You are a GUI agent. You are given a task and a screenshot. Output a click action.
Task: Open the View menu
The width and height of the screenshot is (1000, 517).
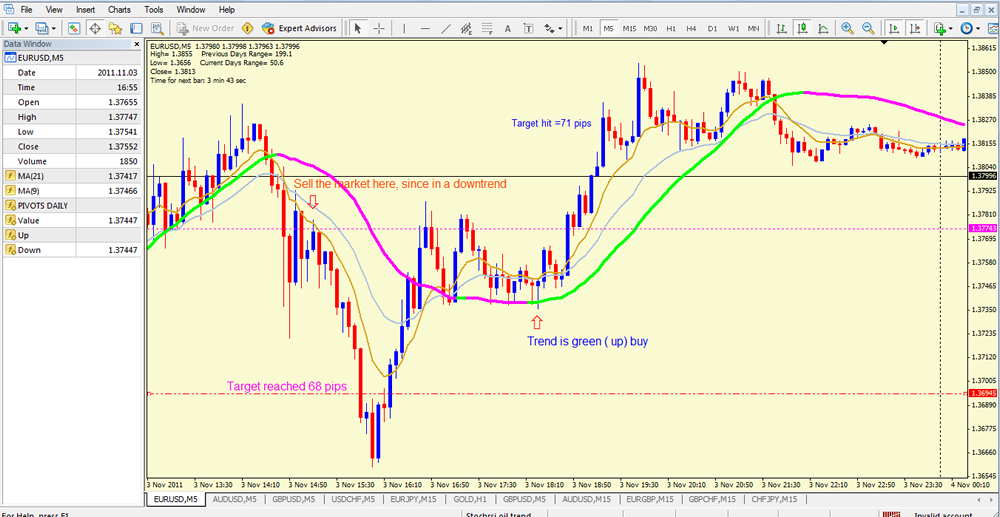pos(54,10)
